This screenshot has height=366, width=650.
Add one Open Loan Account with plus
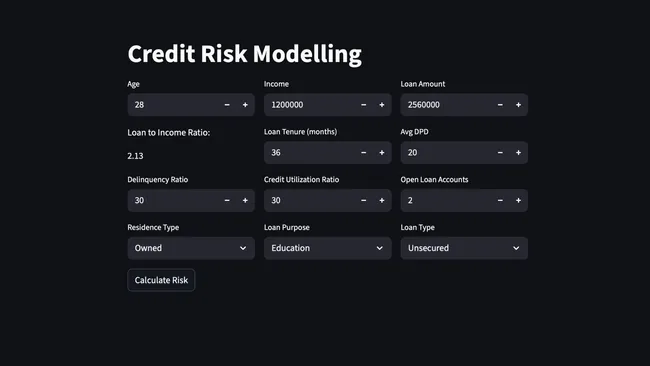(x=518, y=201)
